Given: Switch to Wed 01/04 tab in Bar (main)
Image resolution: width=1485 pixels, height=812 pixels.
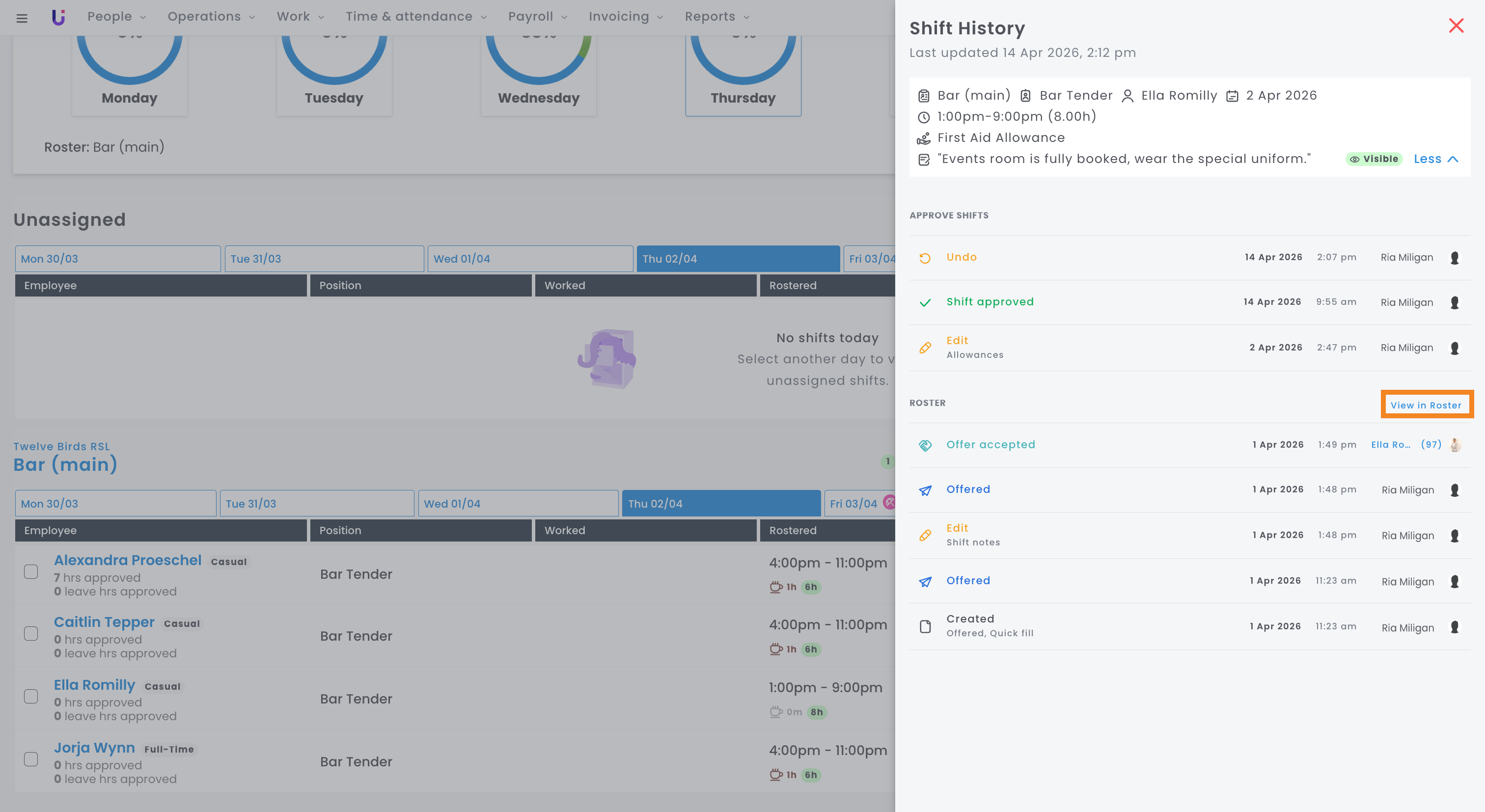Looking at the screenshot, I should coord(517,504).
